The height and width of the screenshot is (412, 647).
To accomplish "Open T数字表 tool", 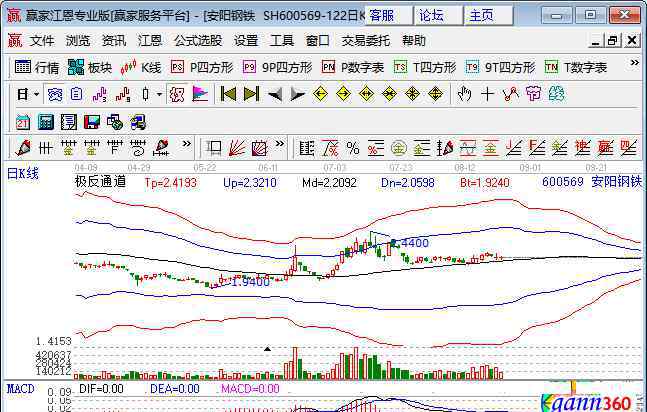I will click(576, 67).
